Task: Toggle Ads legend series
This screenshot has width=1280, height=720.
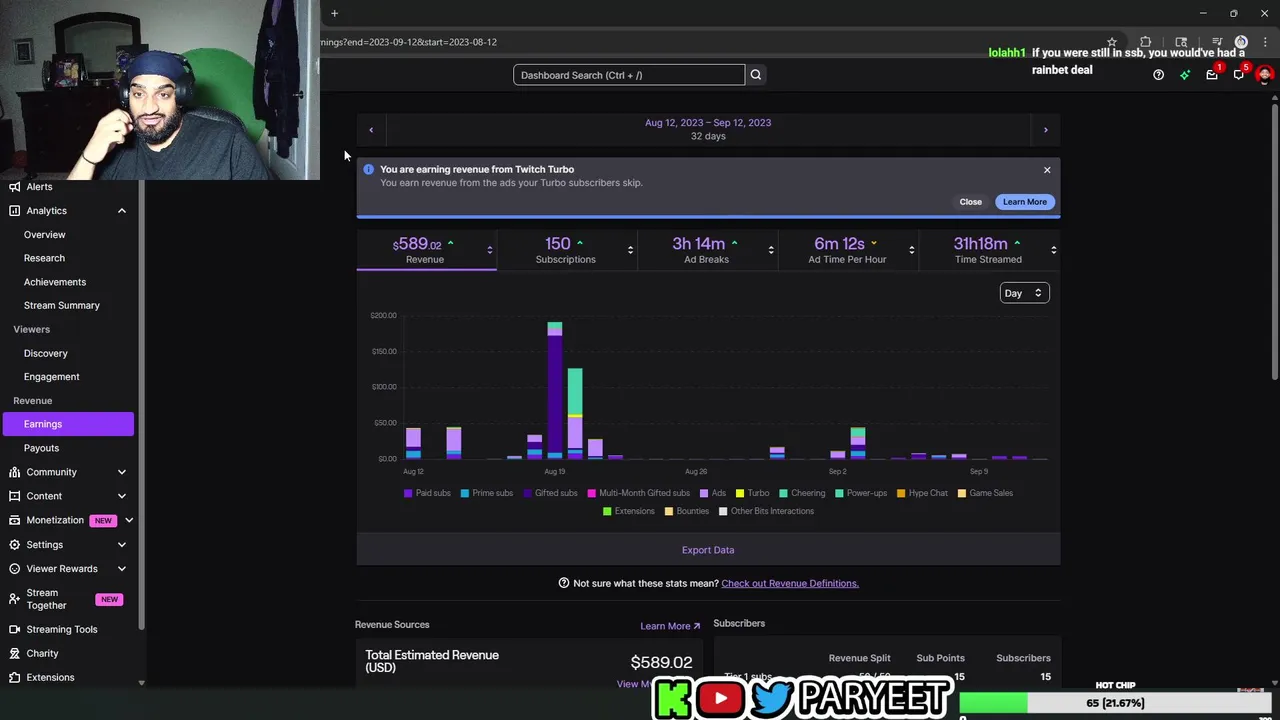Action: (713, 493)
